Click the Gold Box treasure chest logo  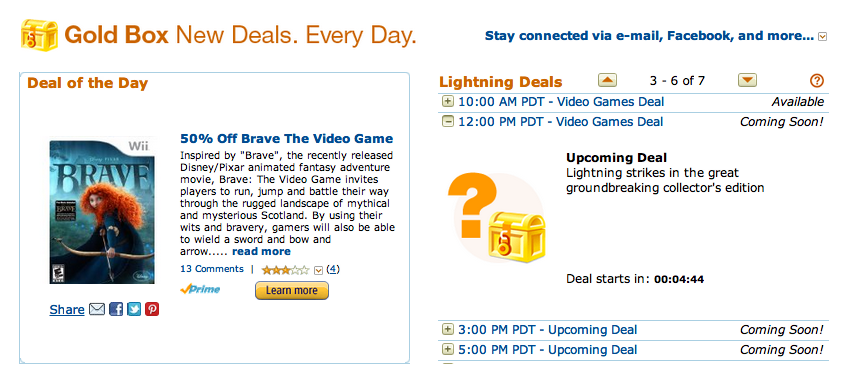(x=39, y=35)
